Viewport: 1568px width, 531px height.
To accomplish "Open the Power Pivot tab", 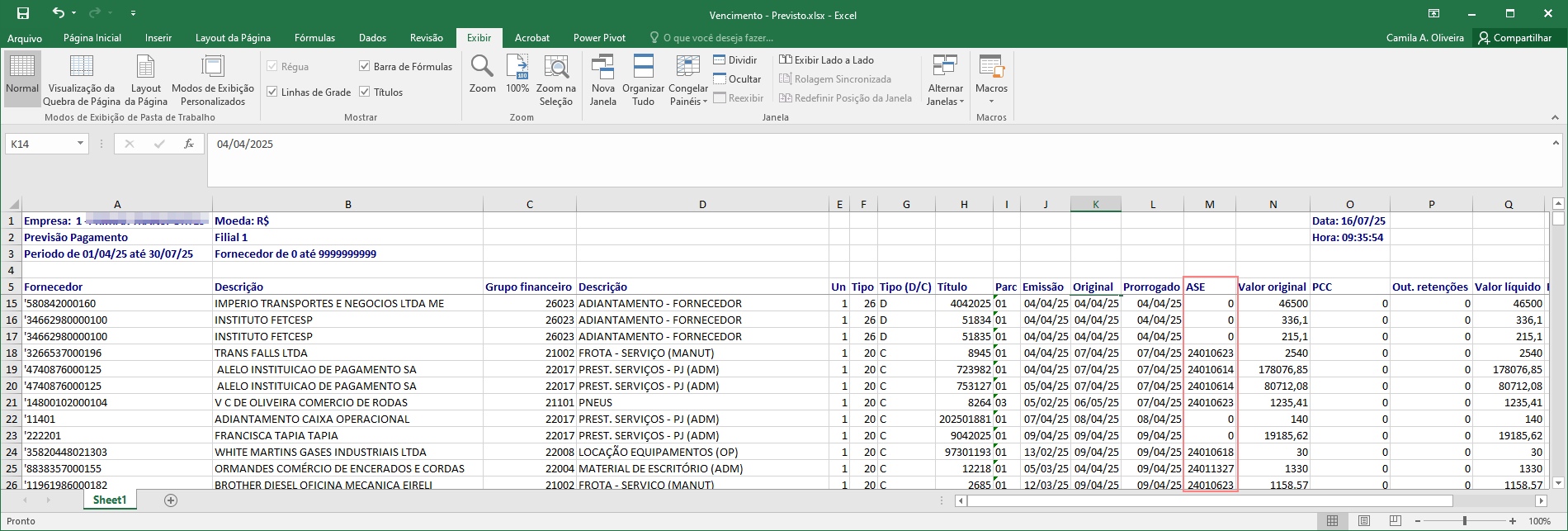I will (599, 38).
